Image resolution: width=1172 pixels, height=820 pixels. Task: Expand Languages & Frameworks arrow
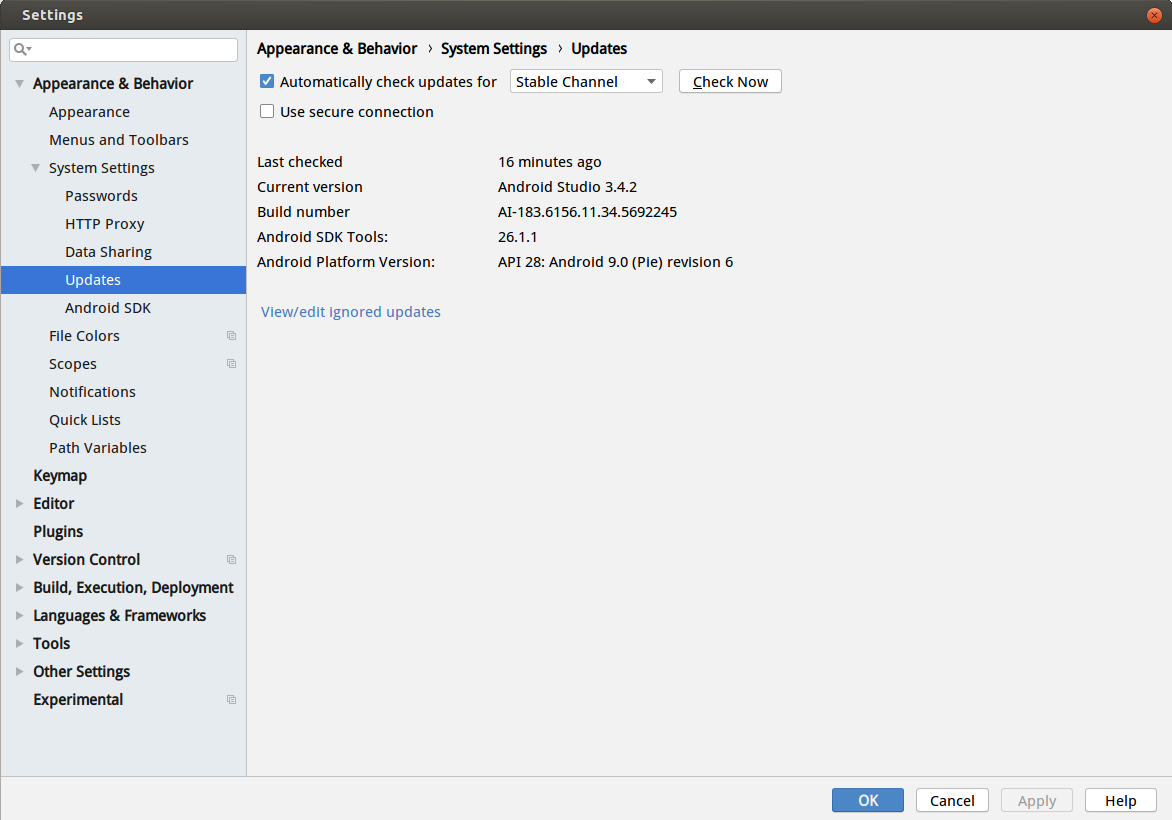[x=19, y=616]
